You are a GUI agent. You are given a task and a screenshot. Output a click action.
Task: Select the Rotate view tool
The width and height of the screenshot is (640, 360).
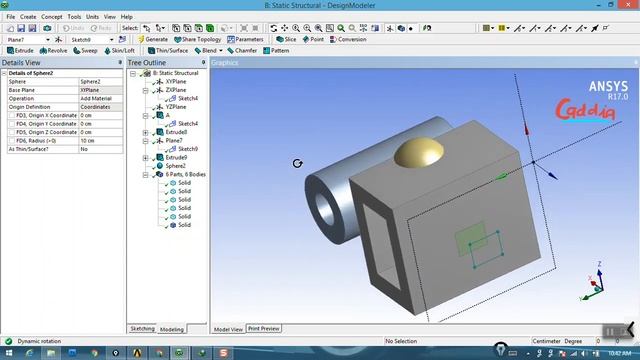pos(273,28)
